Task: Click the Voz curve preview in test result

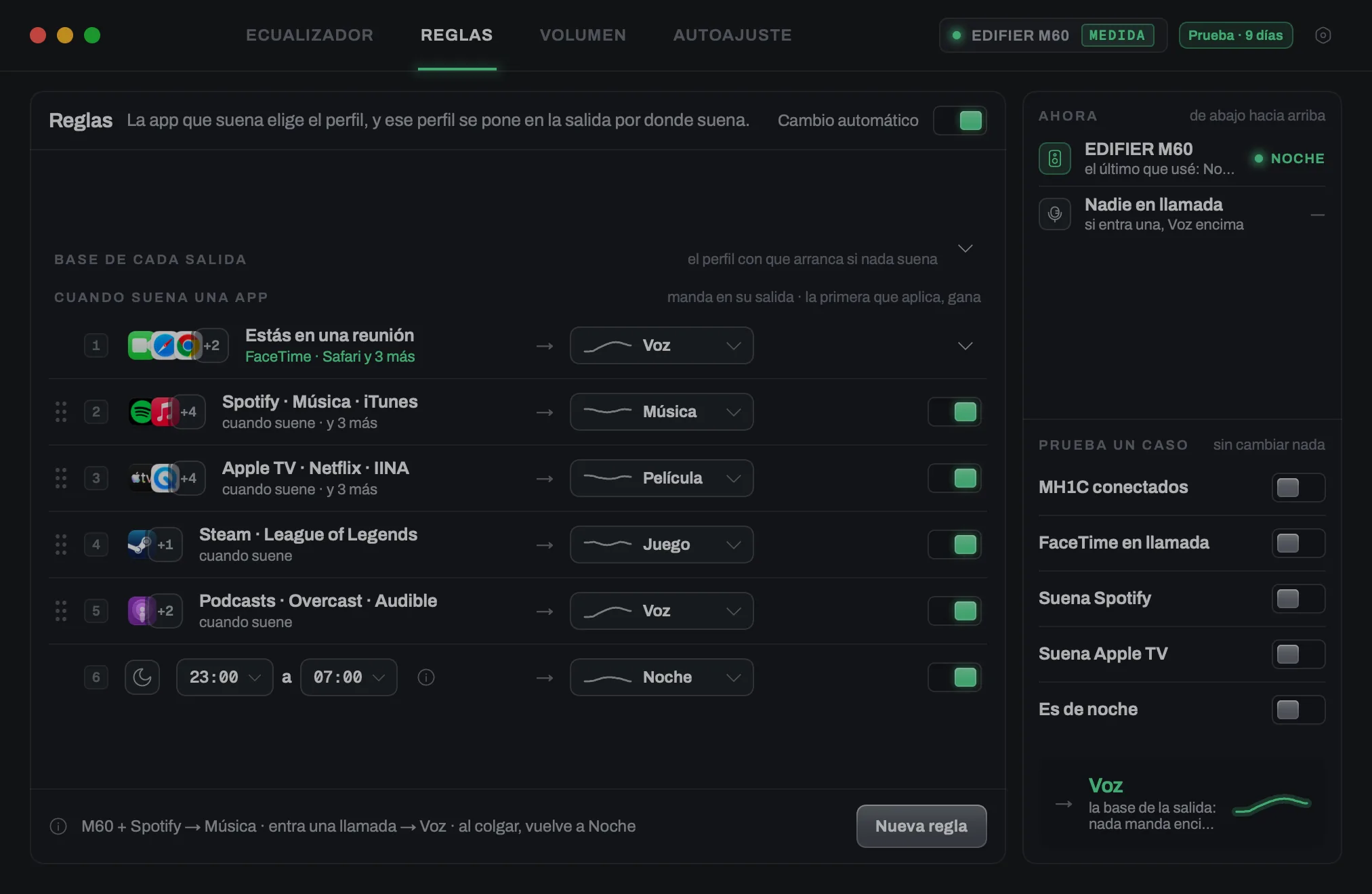Action: click(1272, 805)
